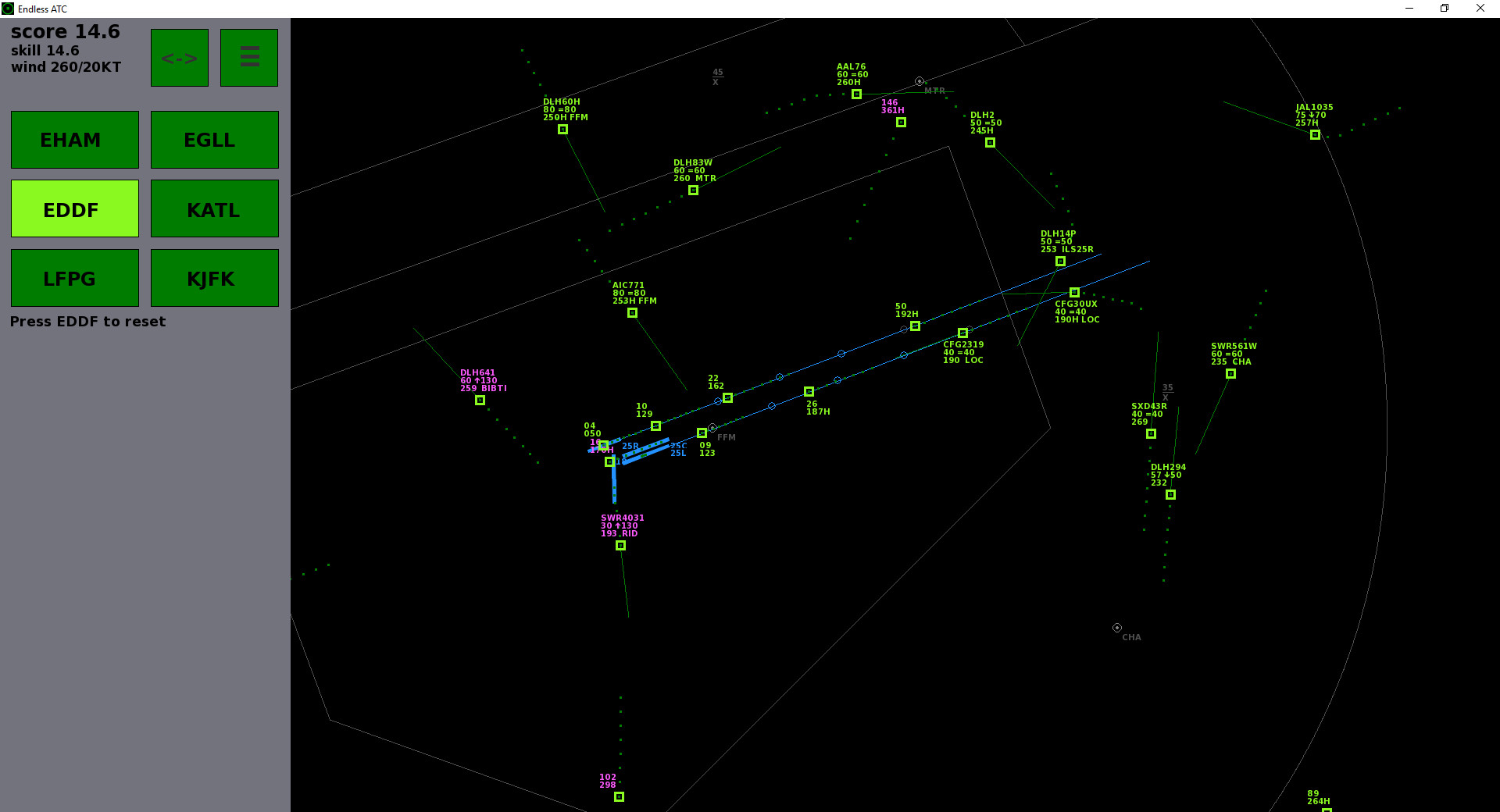Select the AAL76 radar target
The image size is (1500, 812).
[x=856, y=94]
